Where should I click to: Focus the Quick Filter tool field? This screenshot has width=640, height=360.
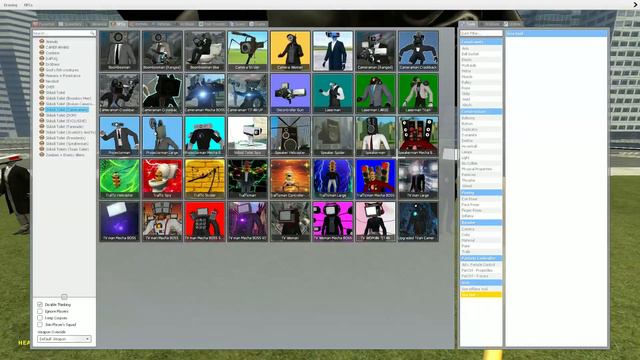point(481,33)
